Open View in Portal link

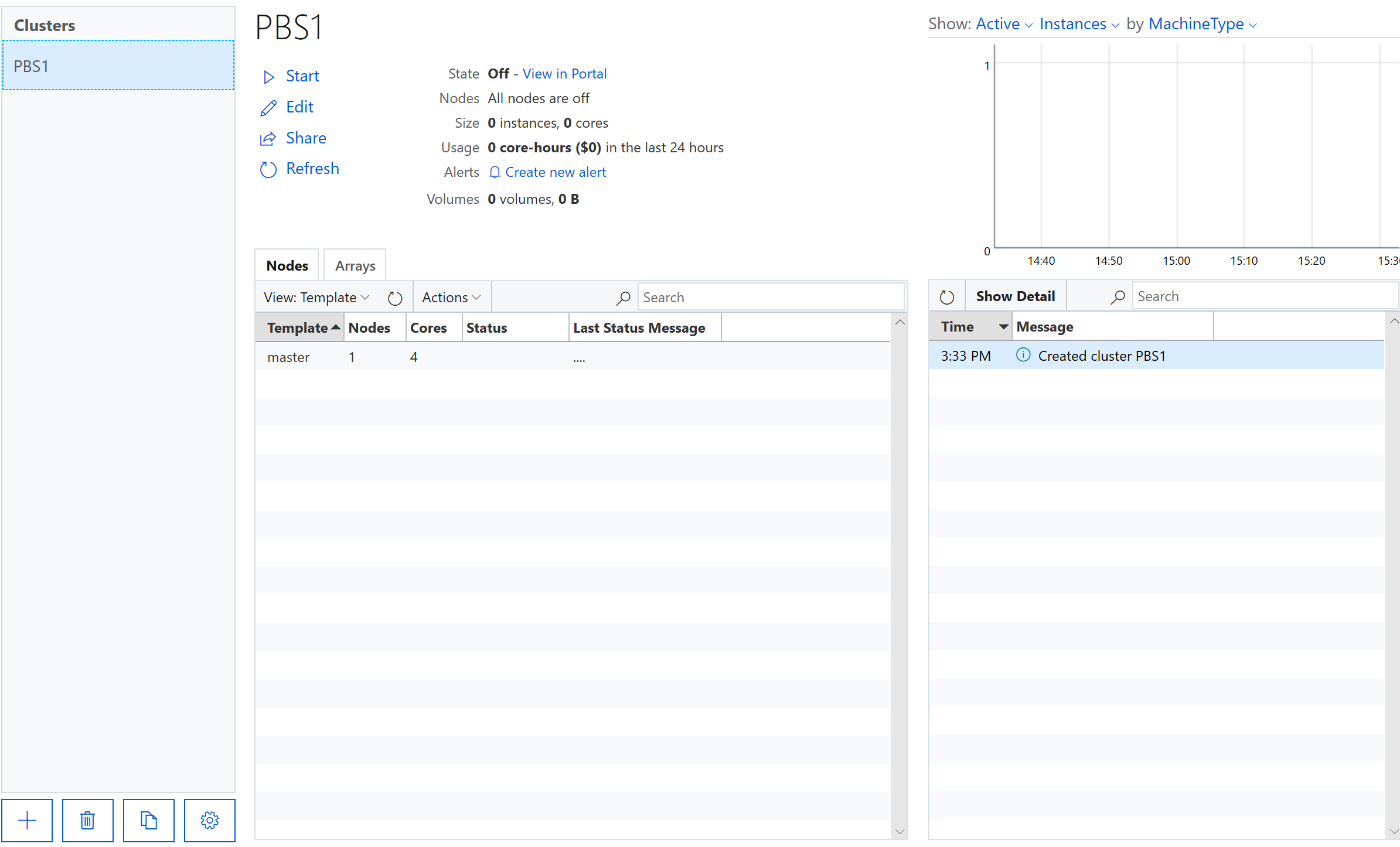coord(564,74)
